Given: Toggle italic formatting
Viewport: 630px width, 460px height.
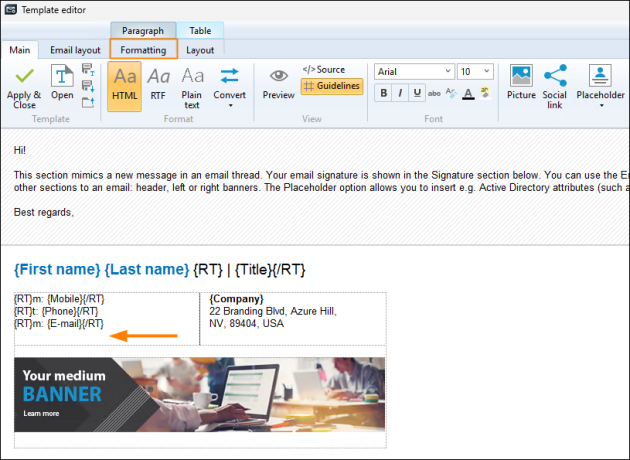Looking at the screenshot, I should [x=400, y=93].
